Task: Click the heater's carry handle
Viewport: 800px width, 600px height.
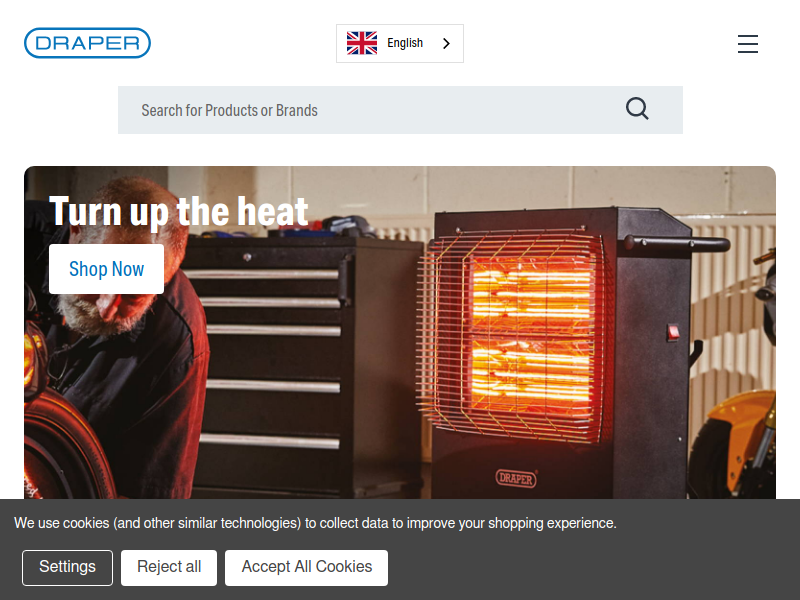Action: (679, 243)
